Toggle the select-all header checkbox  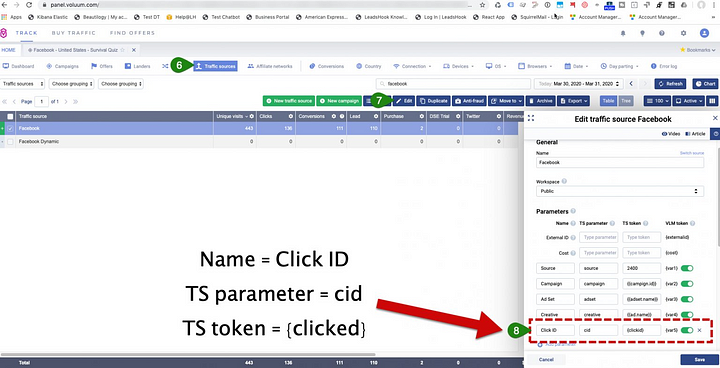click(x=10, y=116)
